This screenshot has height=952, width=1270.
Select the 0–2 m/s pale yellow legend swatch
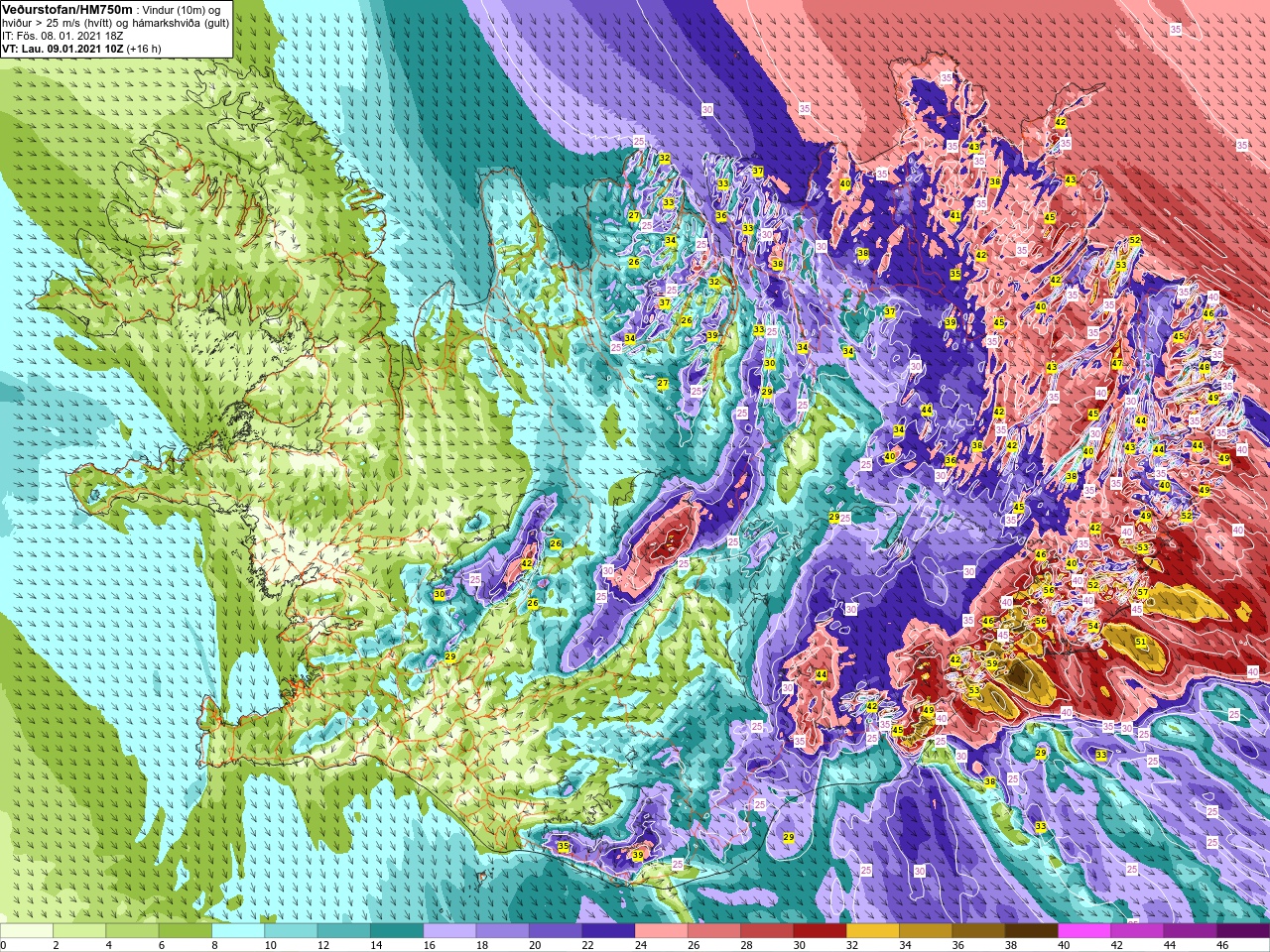(26, 931)
